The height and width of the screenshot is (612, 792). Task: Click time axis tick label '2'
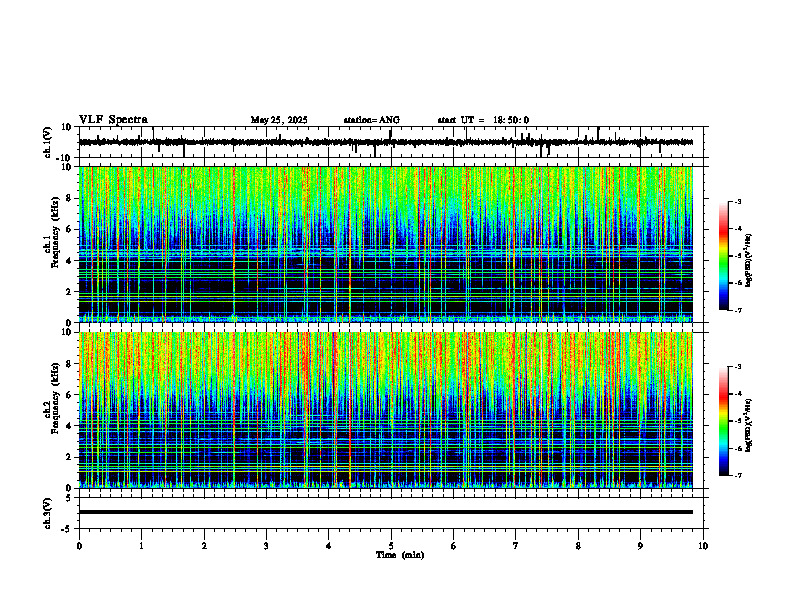click(204, 546)
